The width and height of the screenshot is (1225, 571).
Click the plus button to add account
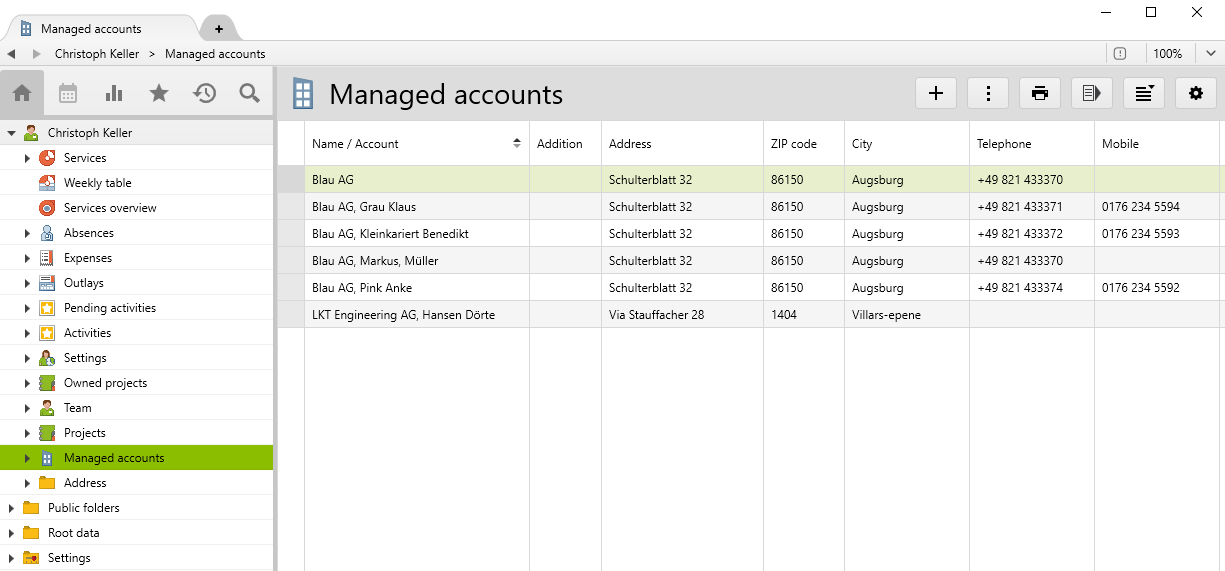936,93
